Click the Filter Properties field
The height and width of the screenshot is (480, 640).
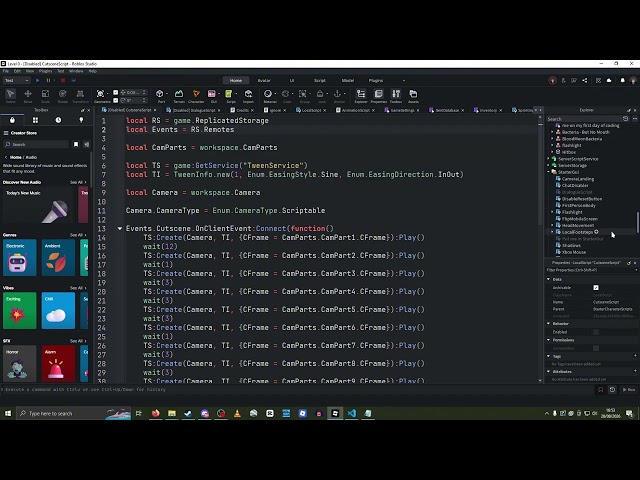[589, 270]
